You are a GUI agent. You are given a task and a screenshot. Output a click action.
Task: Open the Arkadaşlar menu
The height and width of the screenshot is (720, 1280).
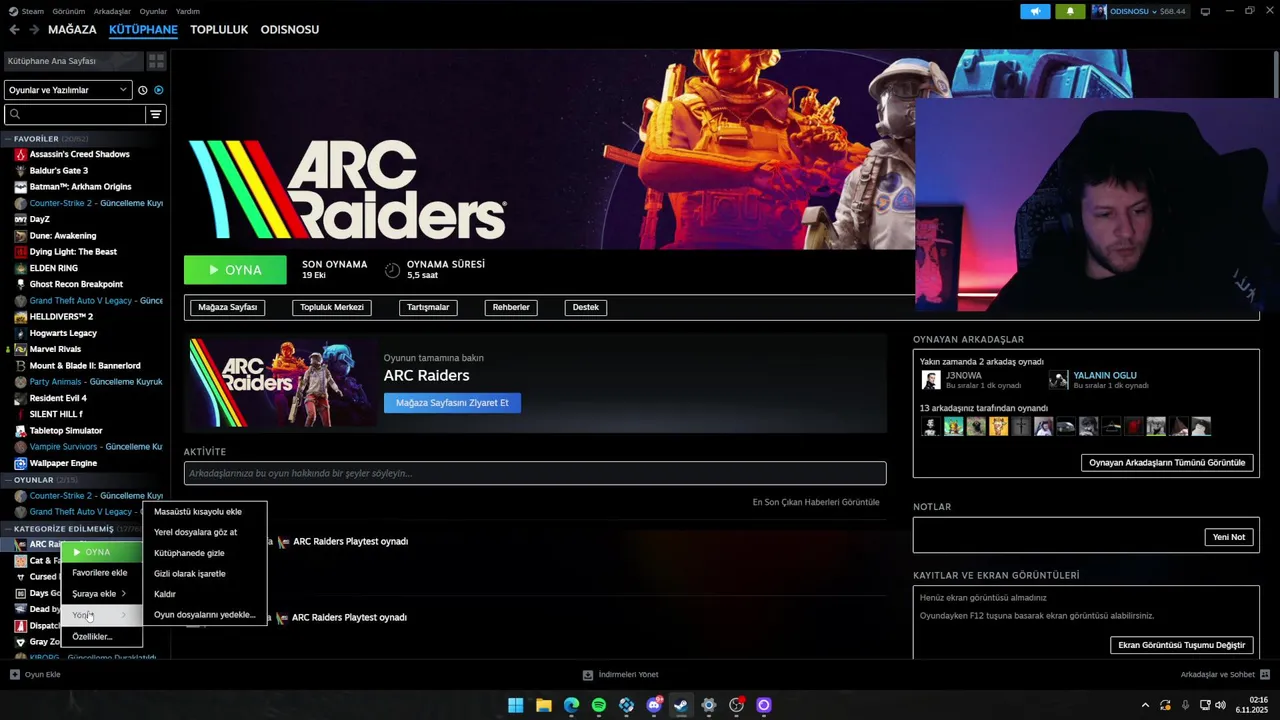[112, 11]
